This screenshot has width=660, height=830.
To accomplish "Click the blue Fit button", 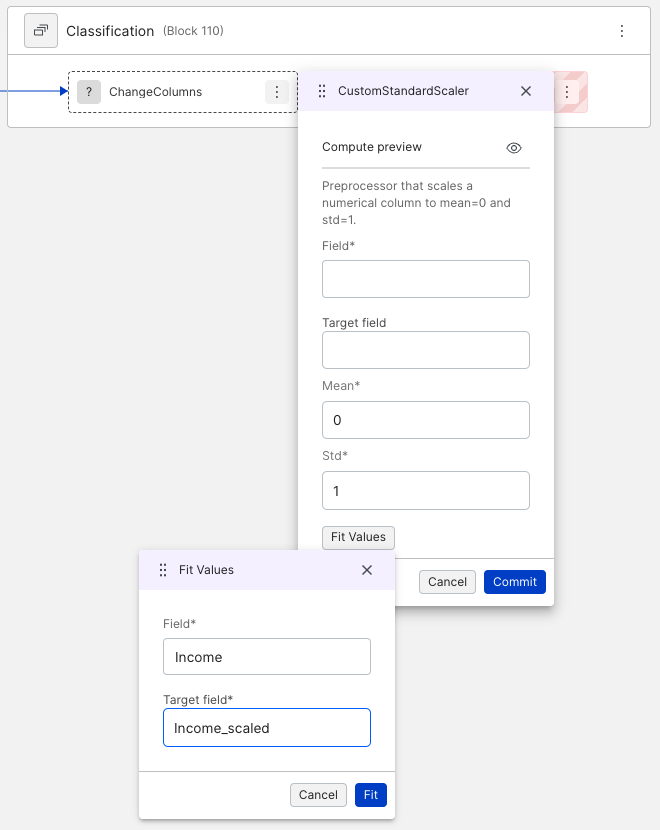I will click(370, 795).
